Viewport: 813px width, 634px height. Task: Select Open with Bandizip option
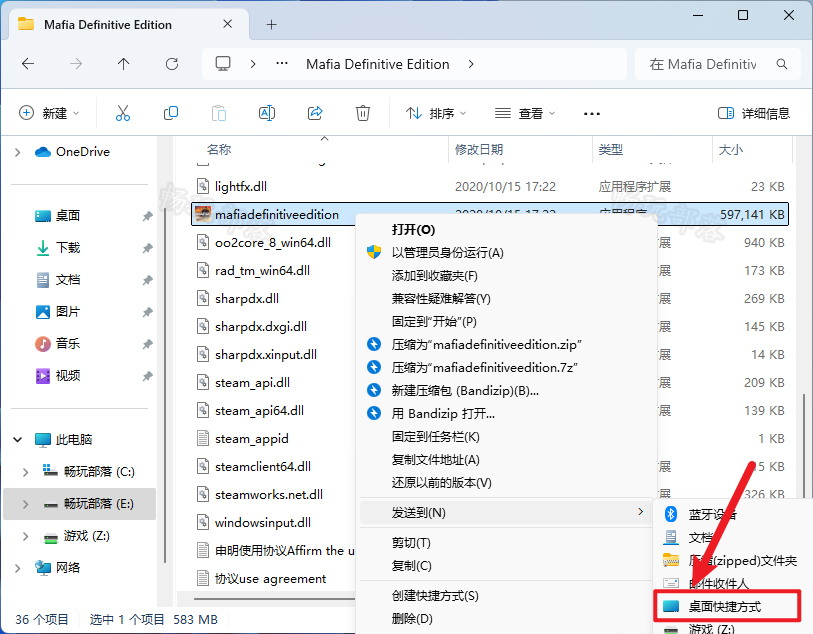coord(443,413)
